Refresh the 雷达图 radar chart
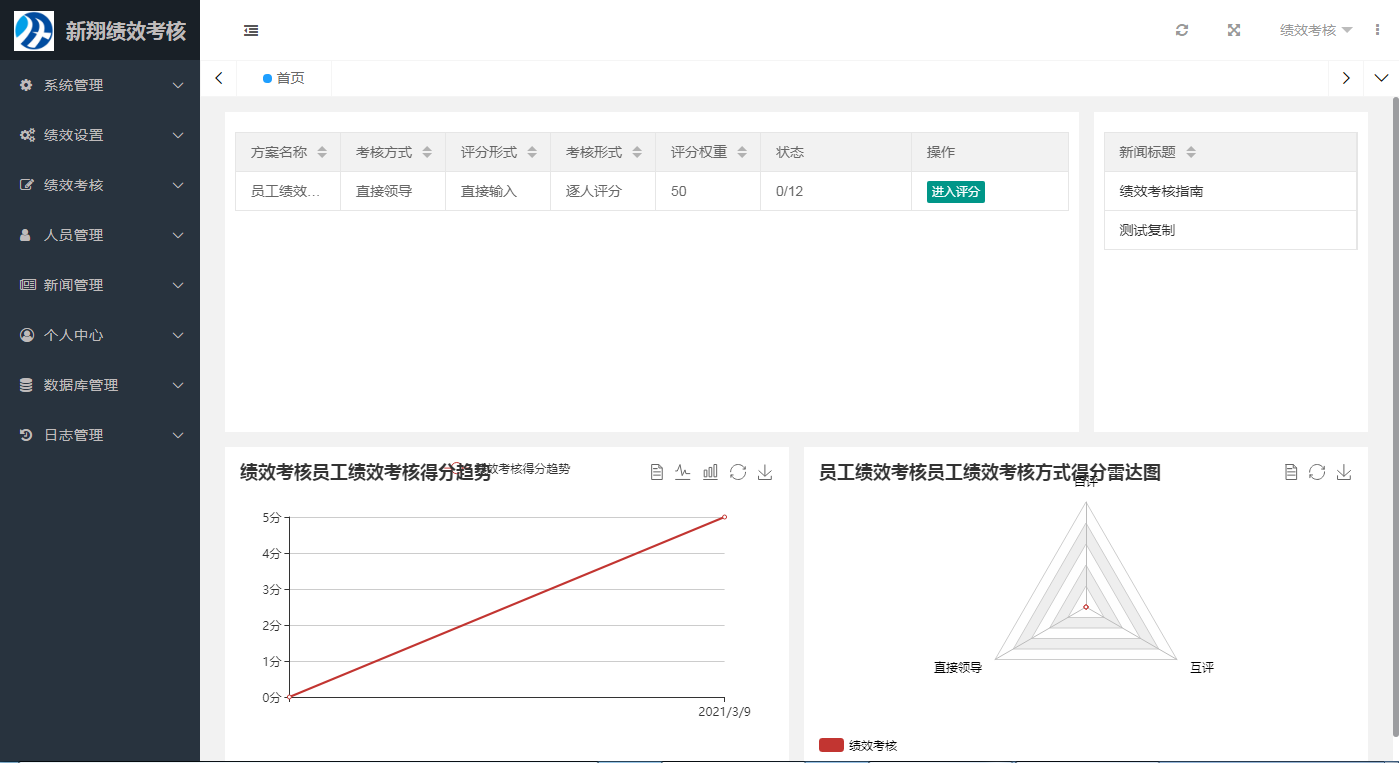This screenshot has height=763, width=1399. (x=1316, y=472)
